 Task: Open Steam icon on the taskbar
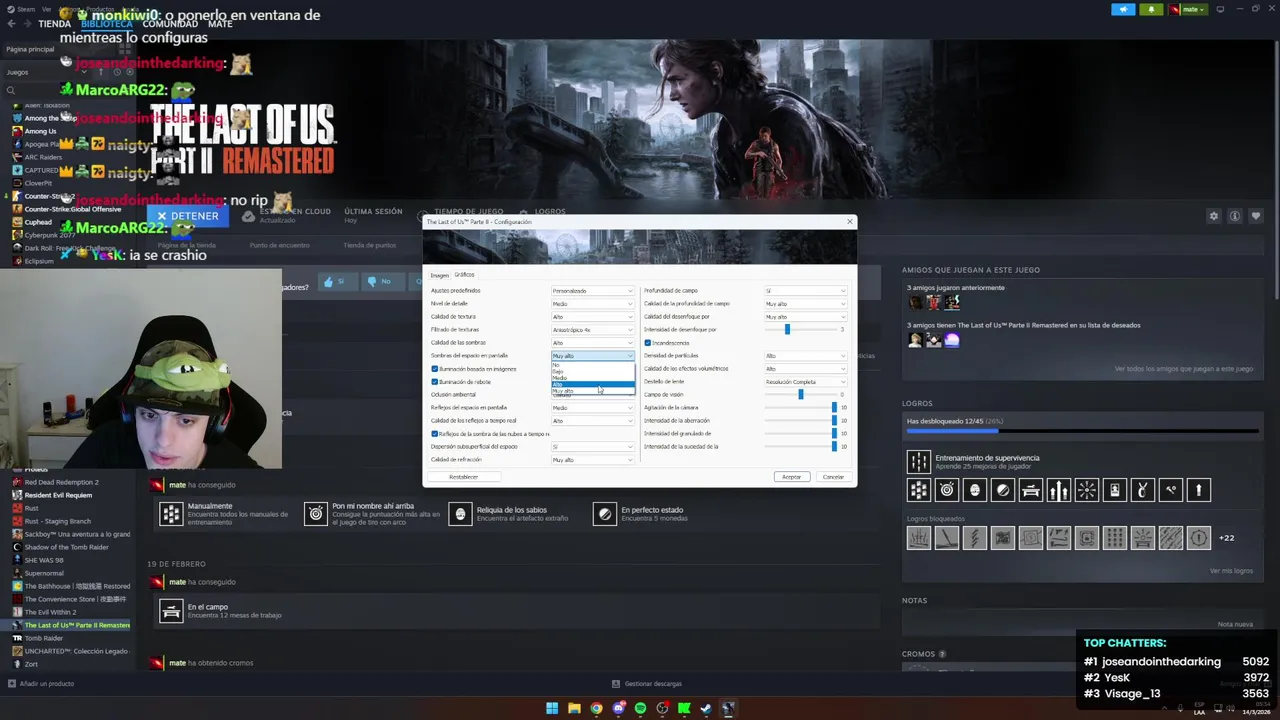[706, 709]
